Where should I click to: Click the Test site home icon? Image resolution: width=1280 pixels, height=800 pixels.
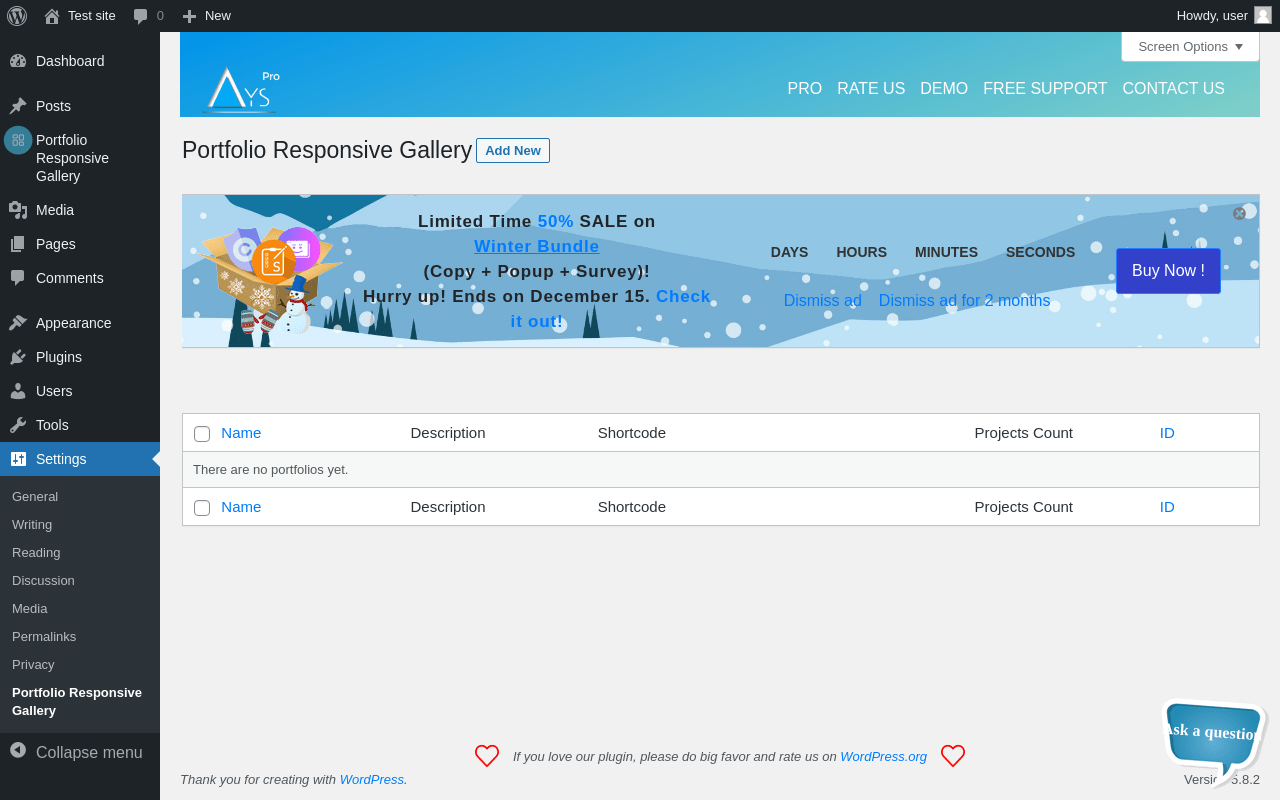(x=52, y=16)
